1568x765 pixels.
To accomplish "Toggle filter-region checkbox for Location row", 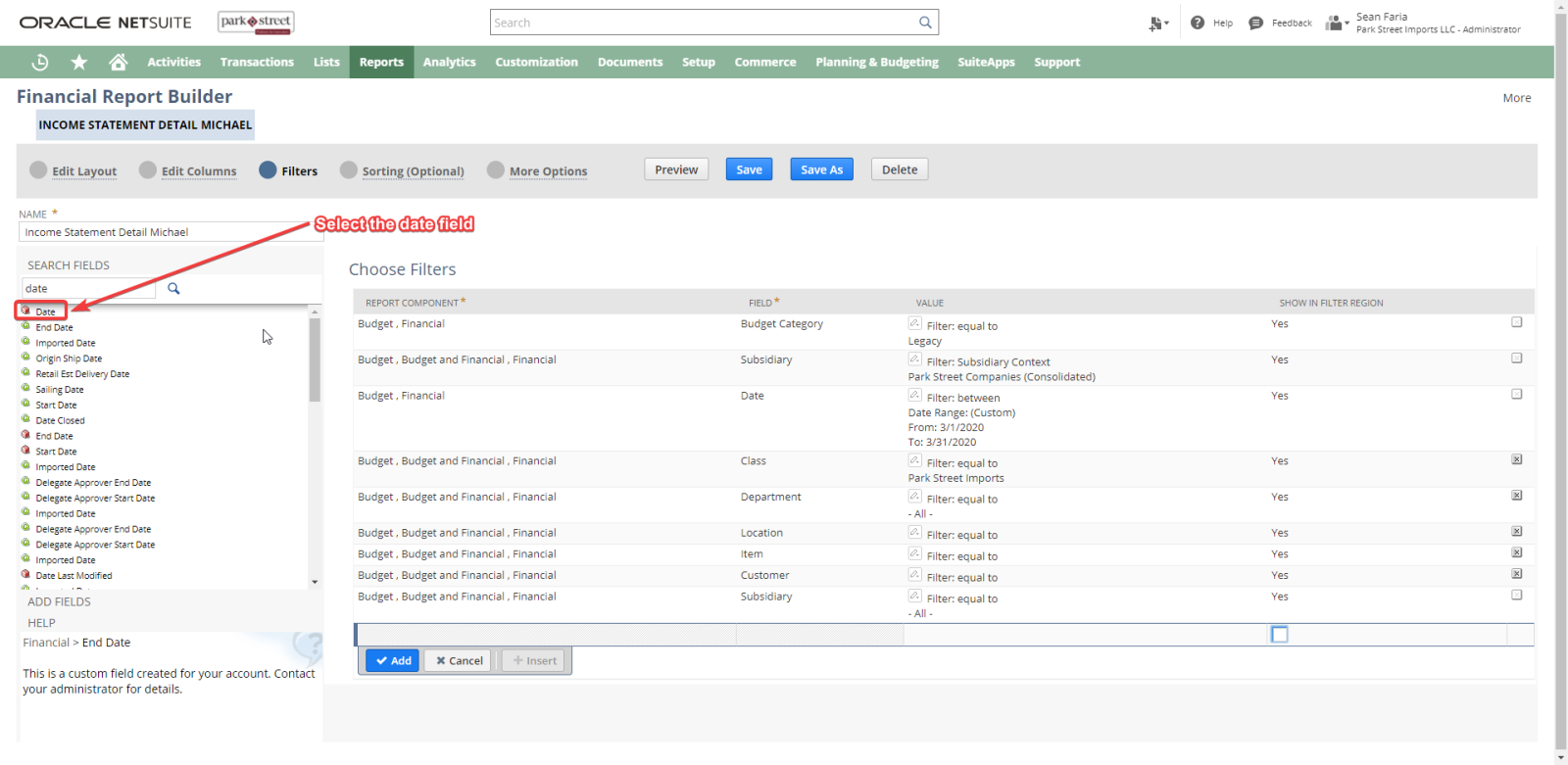I will pyautogui.click(x=1517, y=531).
